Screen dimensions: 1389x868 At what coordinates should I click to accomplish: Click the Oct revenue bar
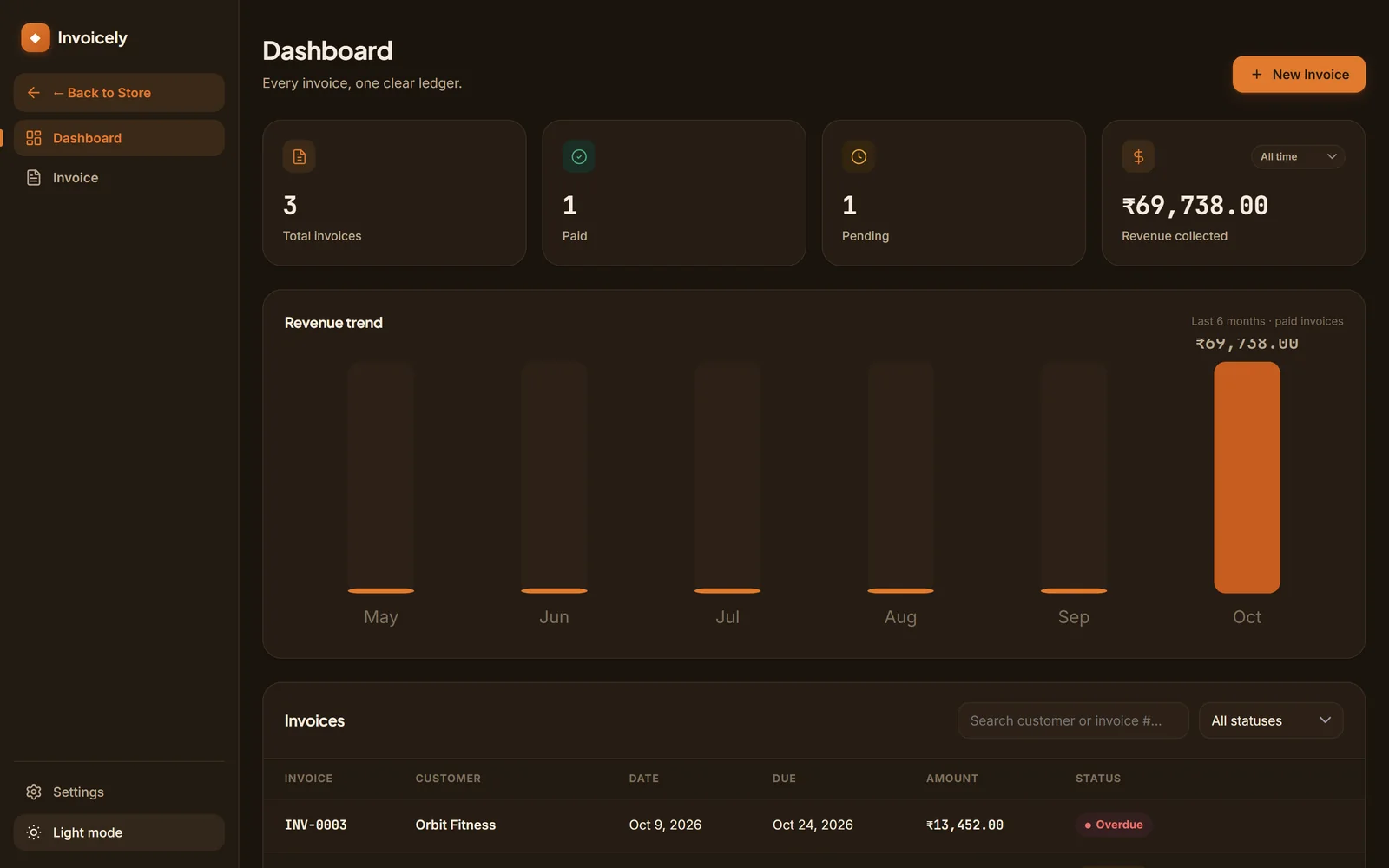1247,477
